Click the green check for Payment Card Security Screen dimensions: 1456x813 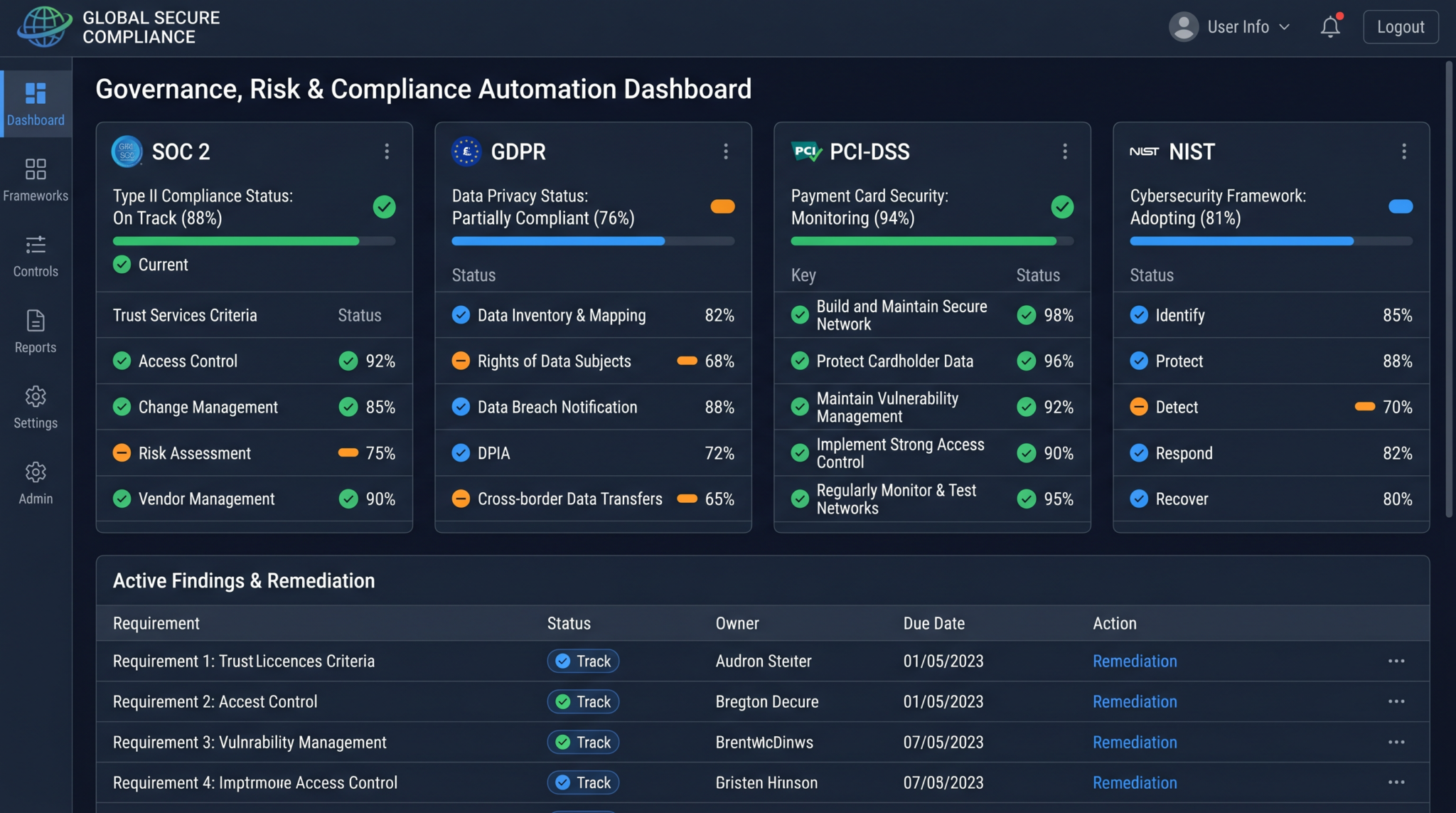pos(1063,207)
